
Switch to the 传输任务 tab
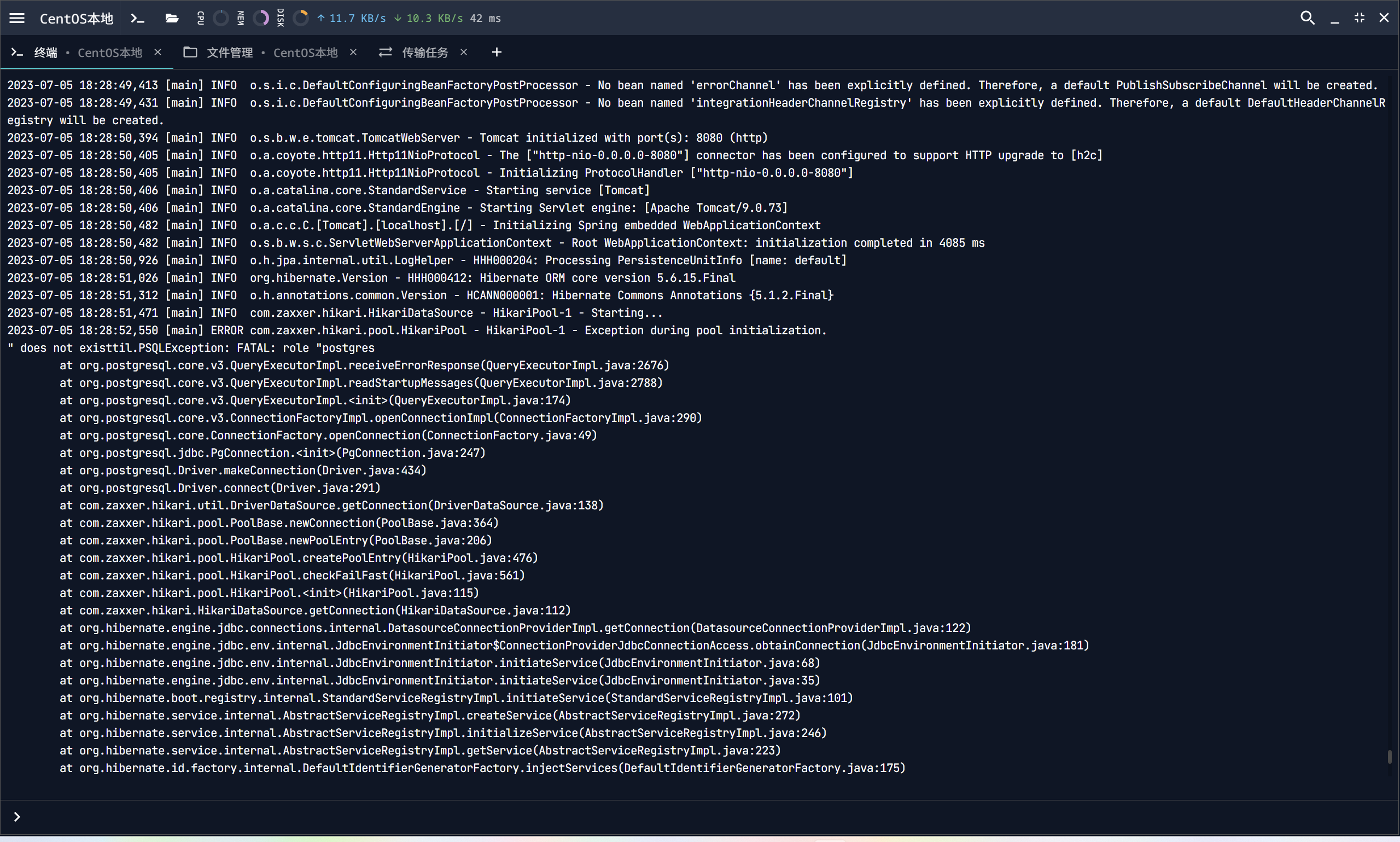pyautogui.click(x=424, y=52)
